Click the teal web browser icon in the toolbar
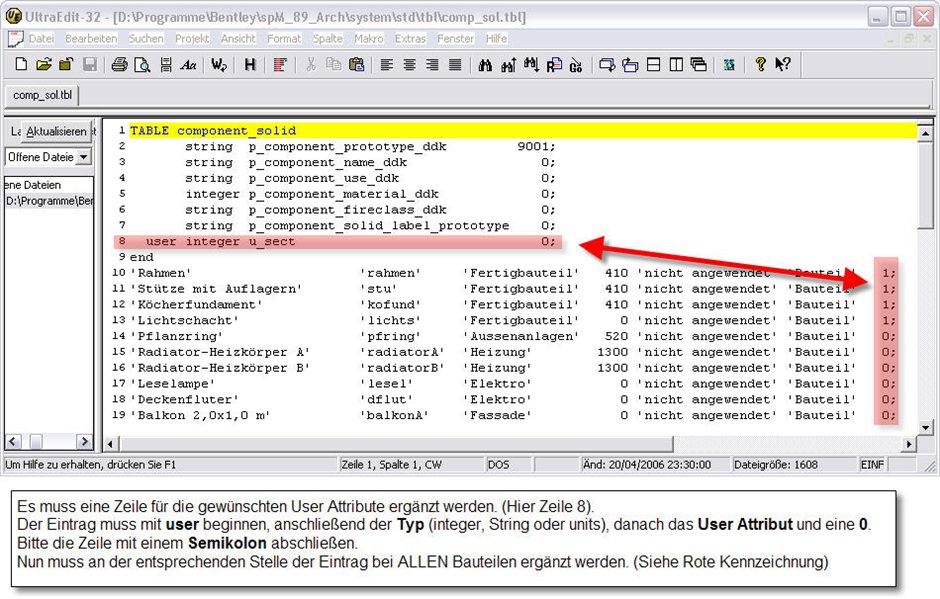 pyautogui.click(x=729, y=64)
